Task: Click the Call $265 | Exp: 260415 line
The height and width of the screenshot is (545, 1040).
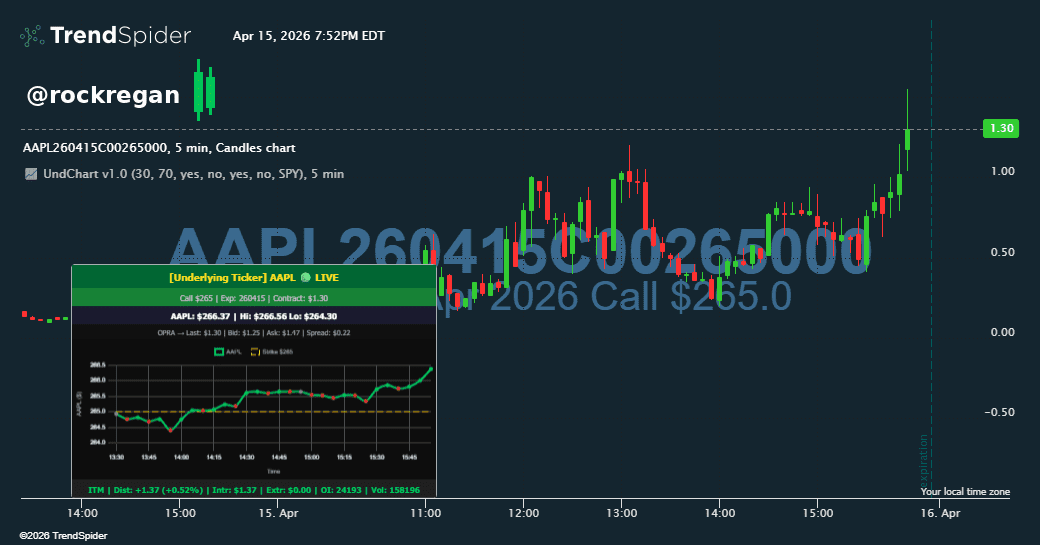Action: pos(254,298)
